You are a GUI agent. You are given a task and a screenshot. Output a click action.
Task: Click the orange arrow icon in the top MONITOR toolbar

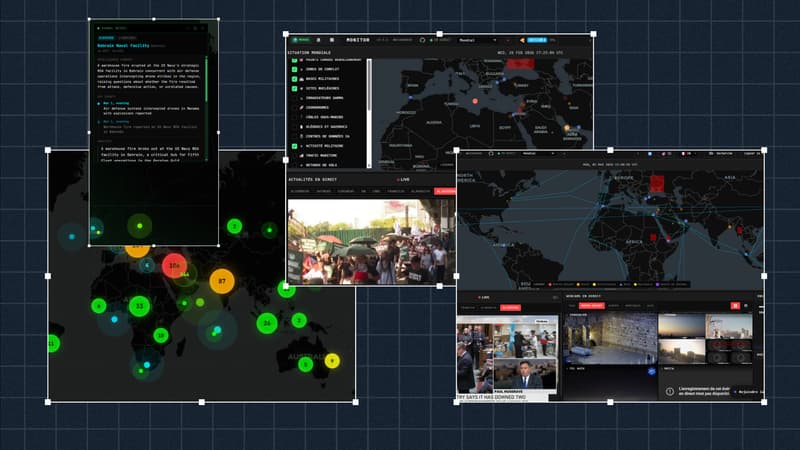(x=522, y=40)
